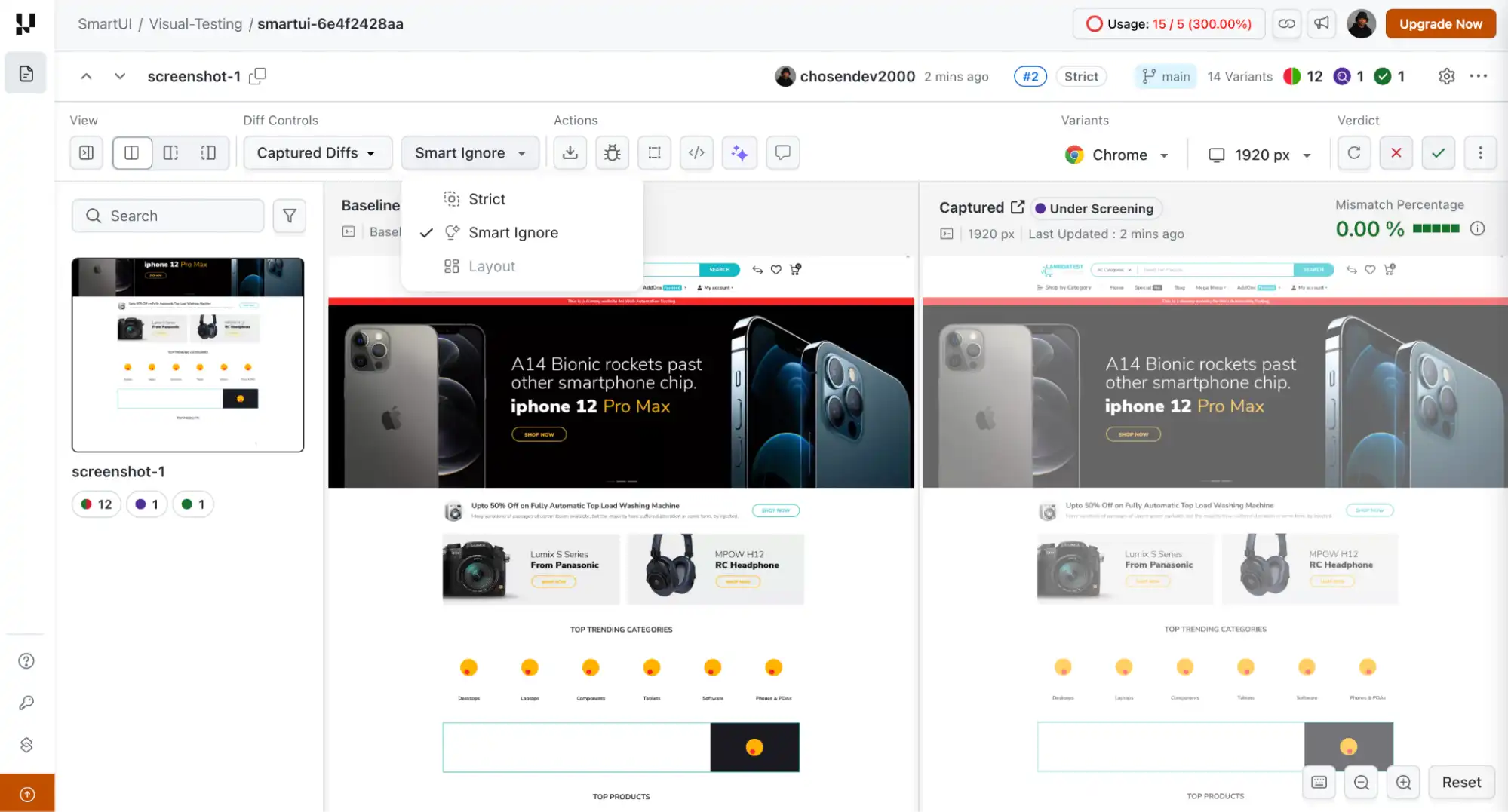Click the Strict badge in header
Screen dimensions: 1508x812
(x=1081, y=76)
